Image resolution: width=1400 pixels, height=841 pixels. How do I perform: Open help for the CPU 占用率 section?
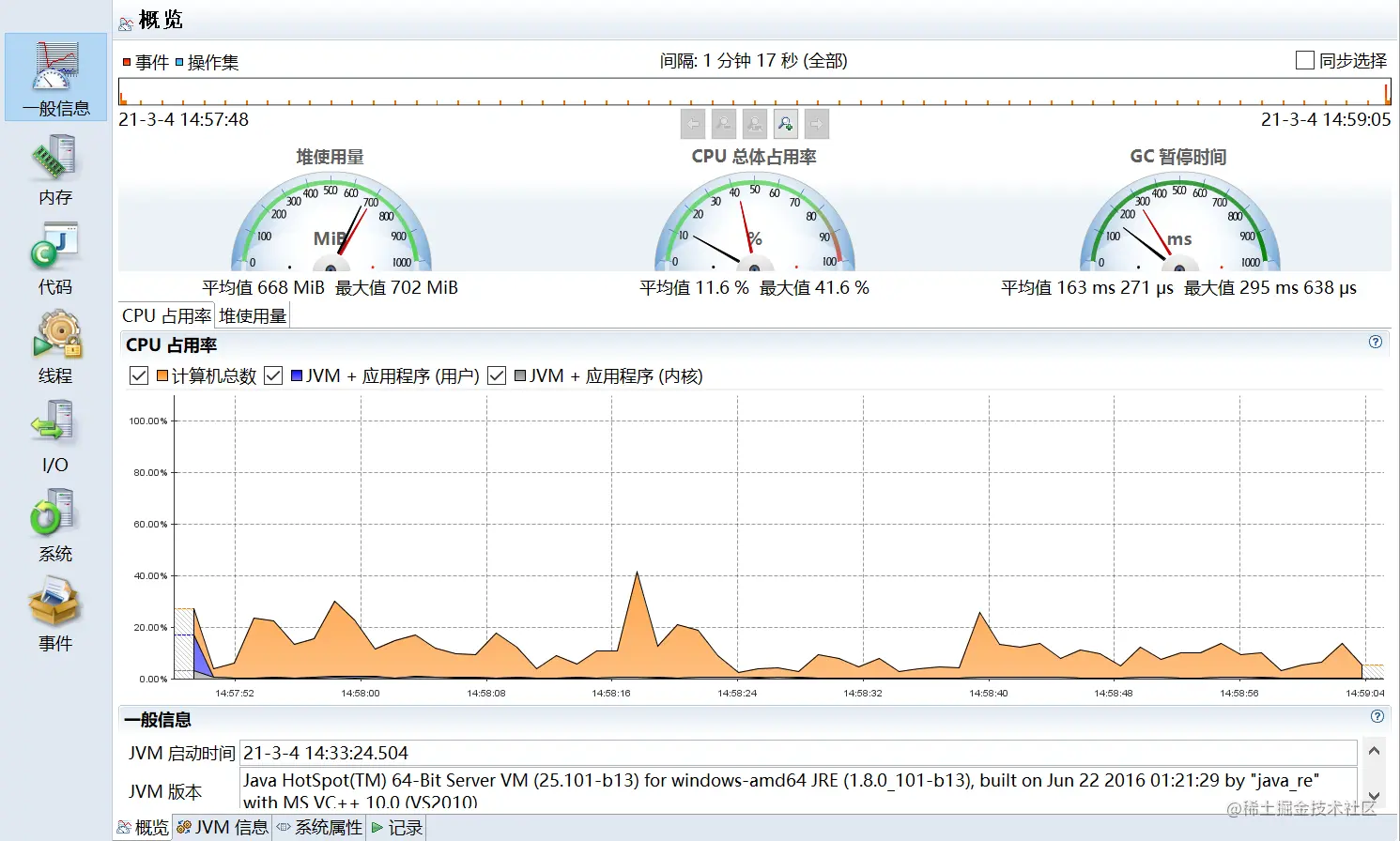1376,342
